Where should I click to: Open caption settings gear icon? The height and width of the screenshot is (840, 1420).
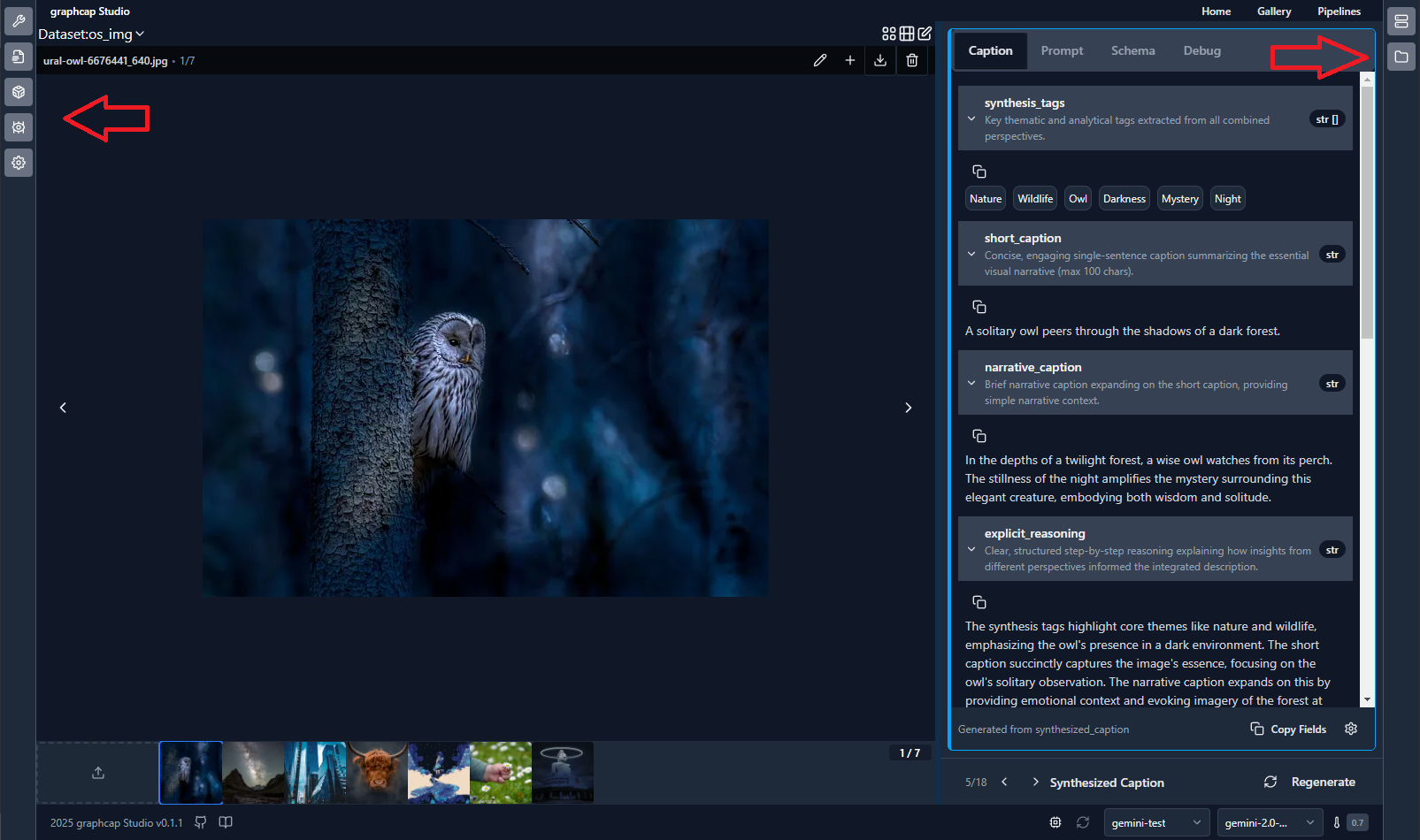tap(1351, 729)
